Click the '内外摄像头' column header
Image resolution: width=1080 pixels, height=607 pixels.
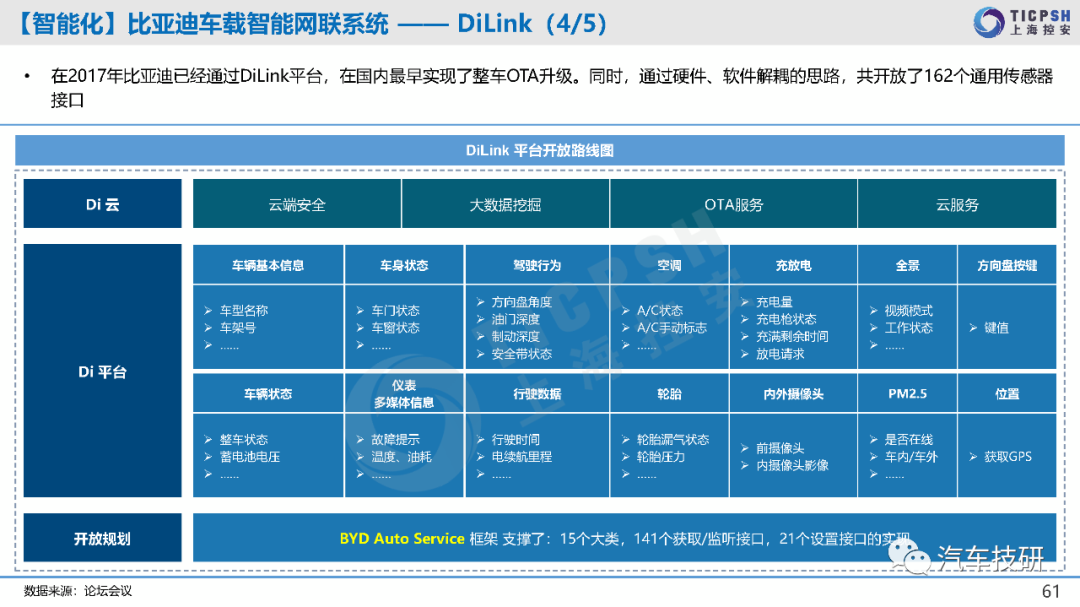793,393
